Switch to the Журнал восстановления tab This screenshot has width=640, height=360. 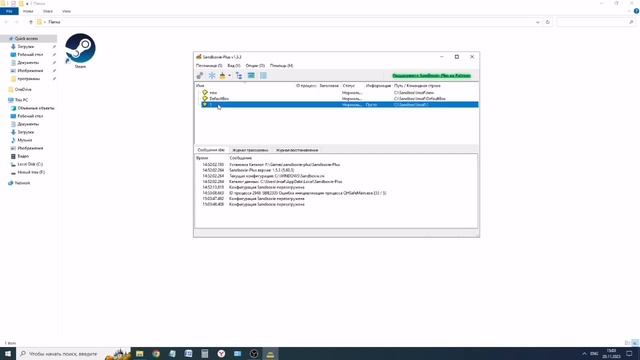pos(297,150)
